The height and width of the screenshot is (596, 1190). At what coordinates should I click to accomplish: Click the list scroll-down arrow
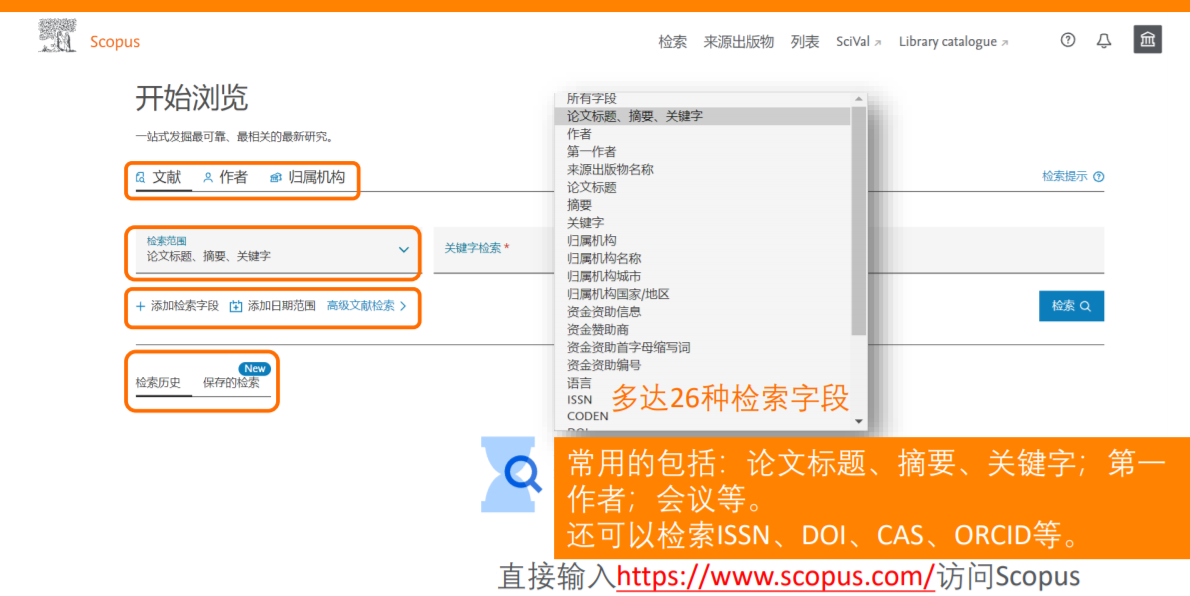pos(859,421)
